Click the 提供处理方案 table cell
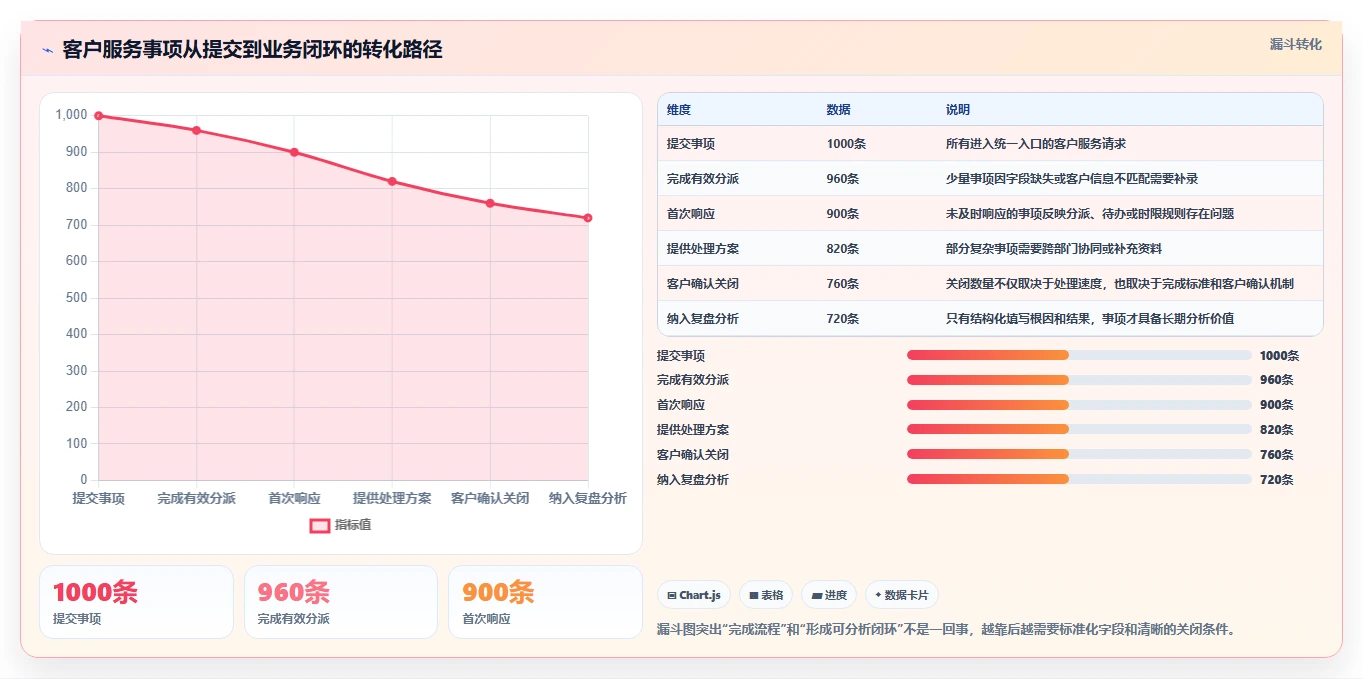The height and width of the screenshot is (679, 1363). point(703,249)
